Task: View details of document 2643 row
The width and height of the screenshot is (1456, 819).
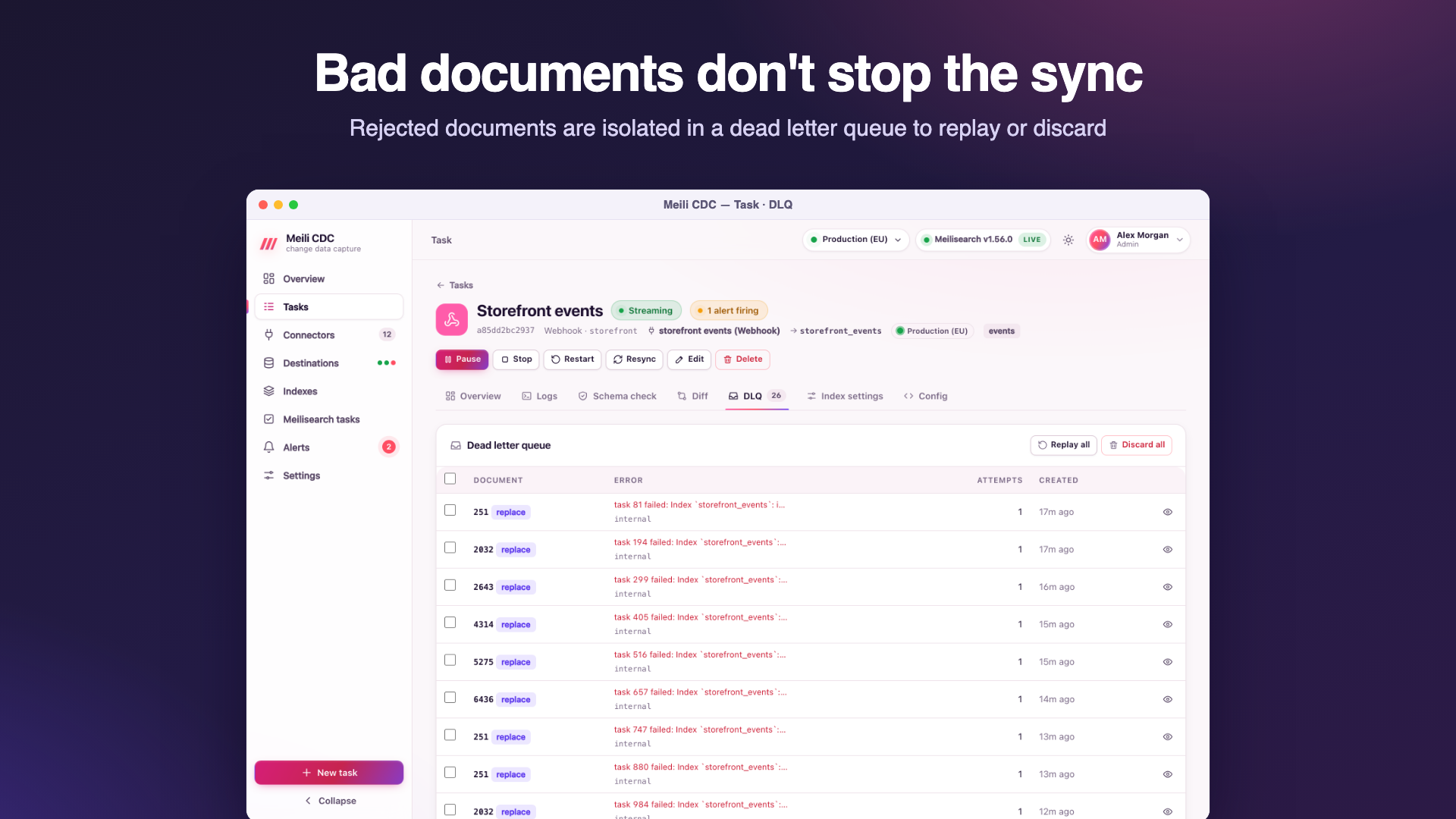Action: pyautogui.click(x=1167, y=587)
